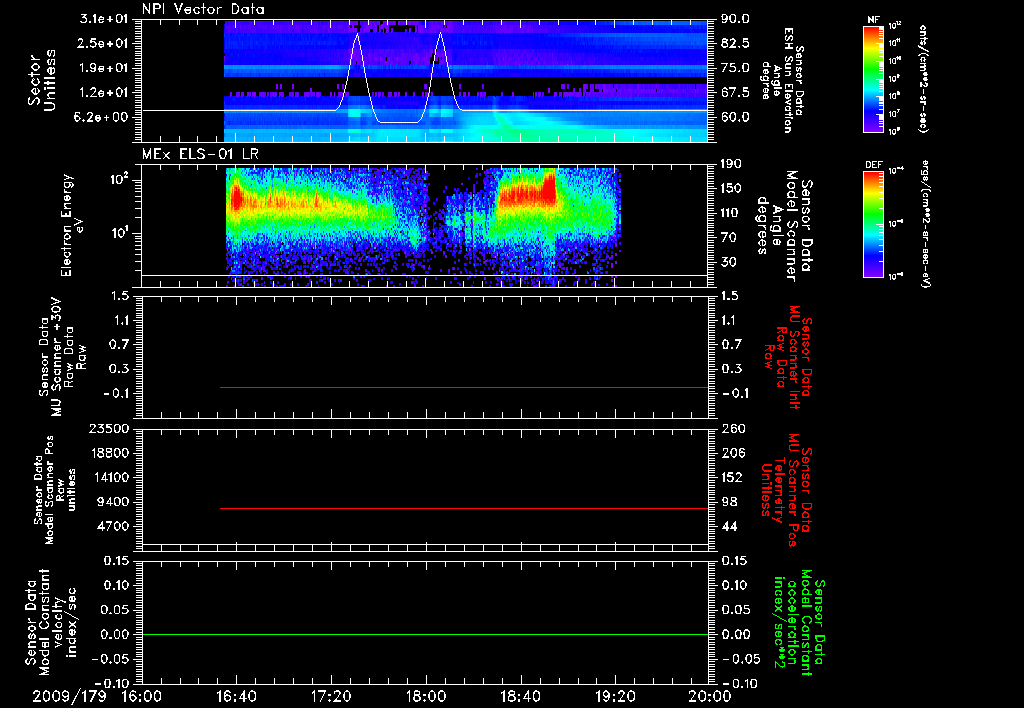Image resolution: width=1024 pixels, height=708 pixels.
Task: Click the '2.5e+01' sector tick value
Action: click(x=104, y=43)
